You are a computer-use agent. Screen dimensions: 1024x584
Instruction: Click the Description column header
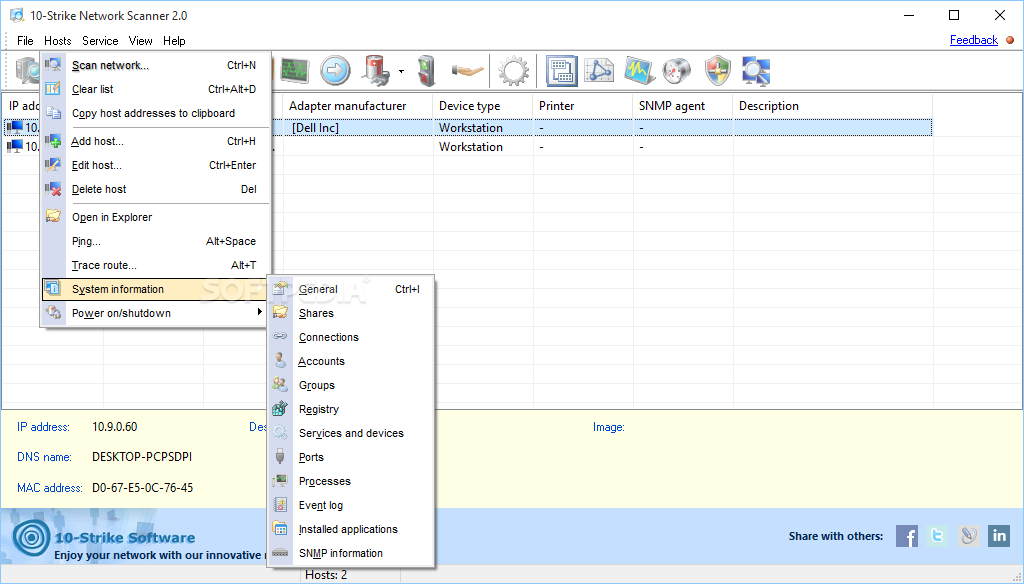pyautogui.click(x=833, y=106)
